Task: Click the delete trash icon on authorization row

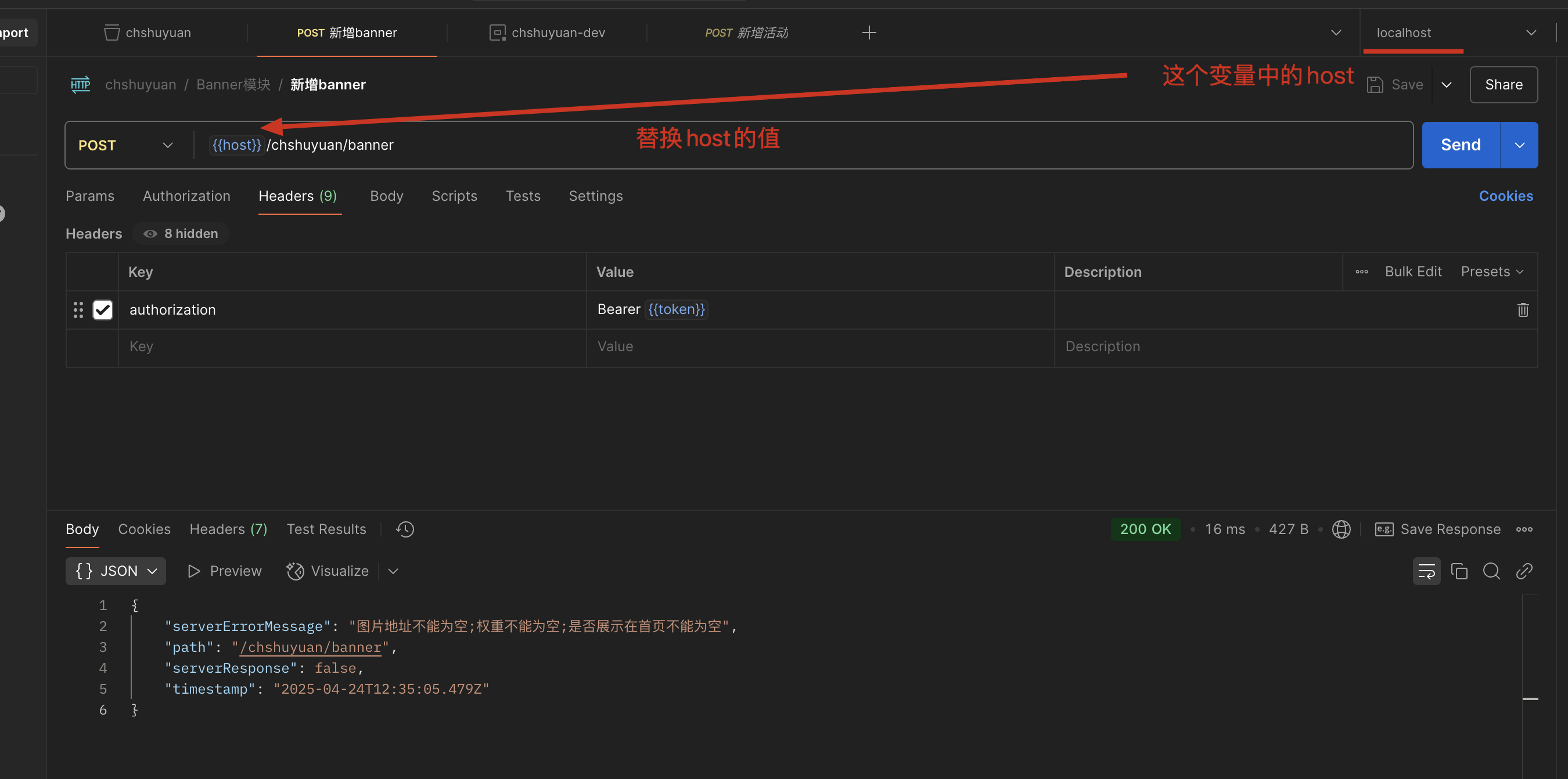Action: coord(1522,310)
